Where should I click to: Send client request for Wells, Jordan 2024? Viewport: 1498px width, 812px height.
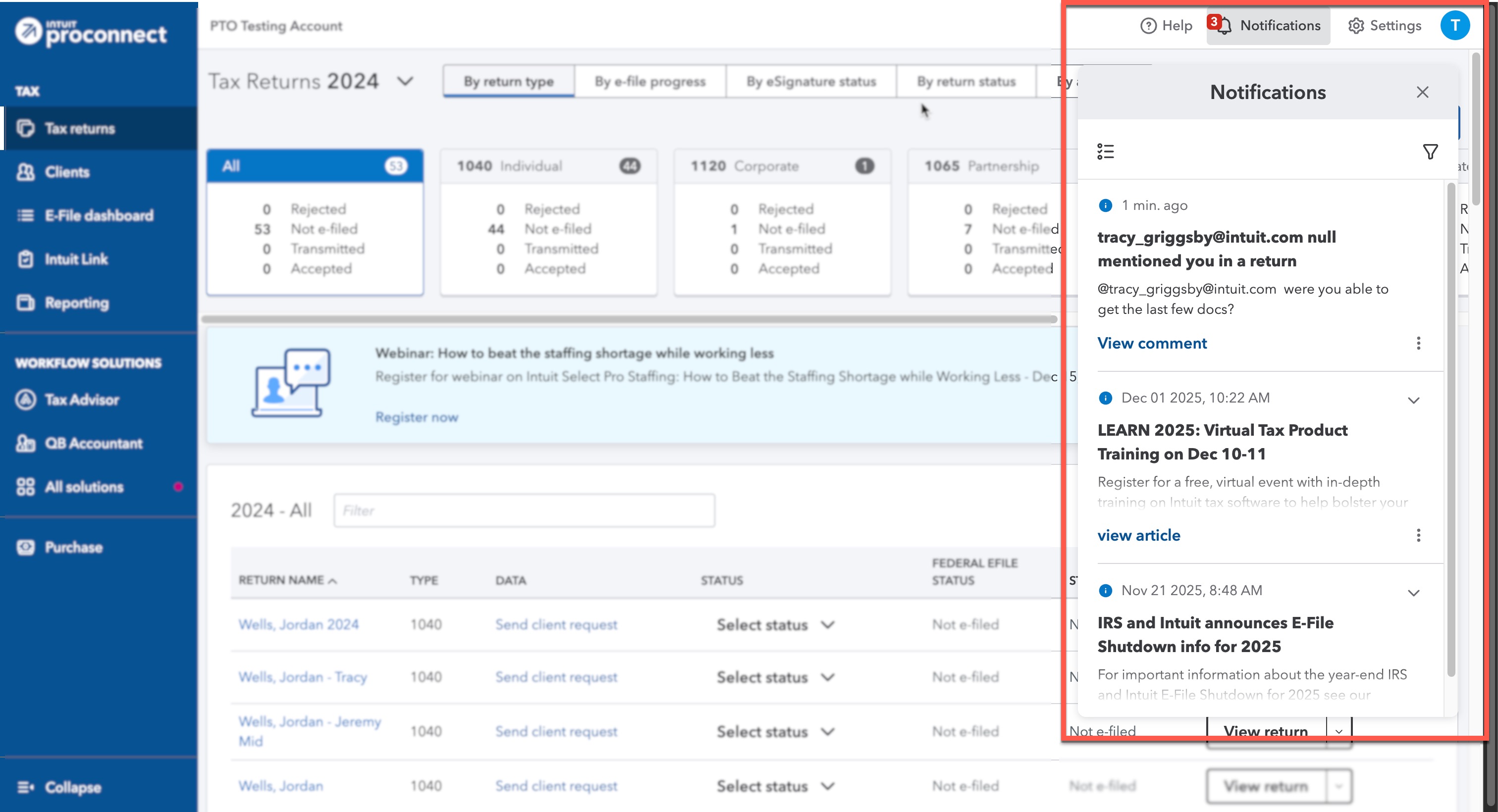(556, 625)
